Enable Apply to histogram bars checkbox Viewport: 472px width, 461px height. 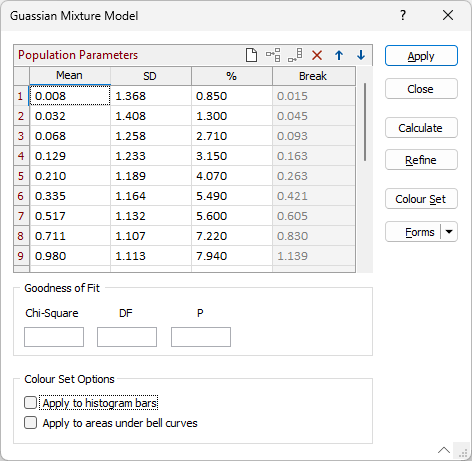coord(30,403)
